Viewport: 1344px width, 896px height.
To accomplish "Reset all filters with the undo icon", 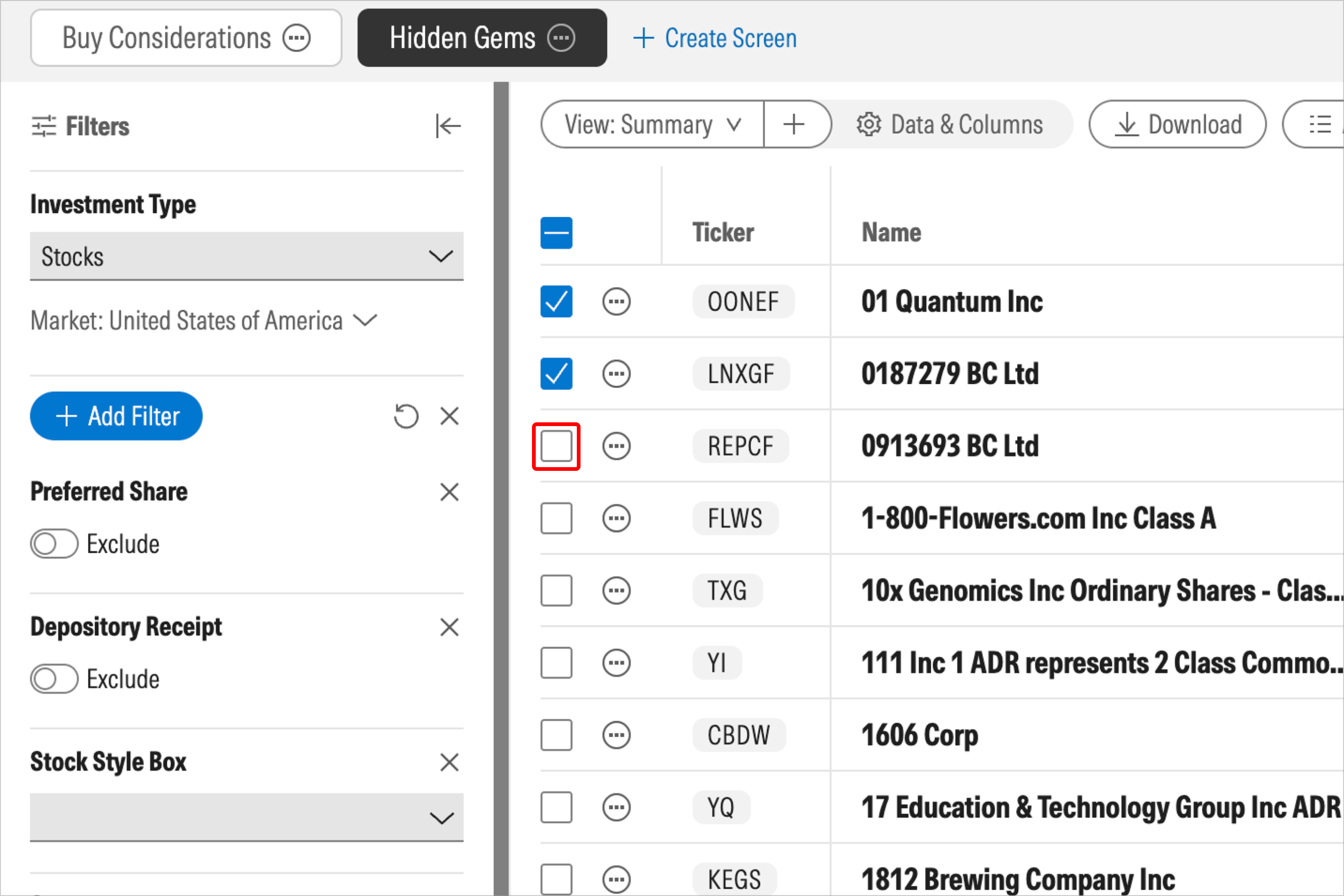I will pyautogui.click(x=406, y=416).
